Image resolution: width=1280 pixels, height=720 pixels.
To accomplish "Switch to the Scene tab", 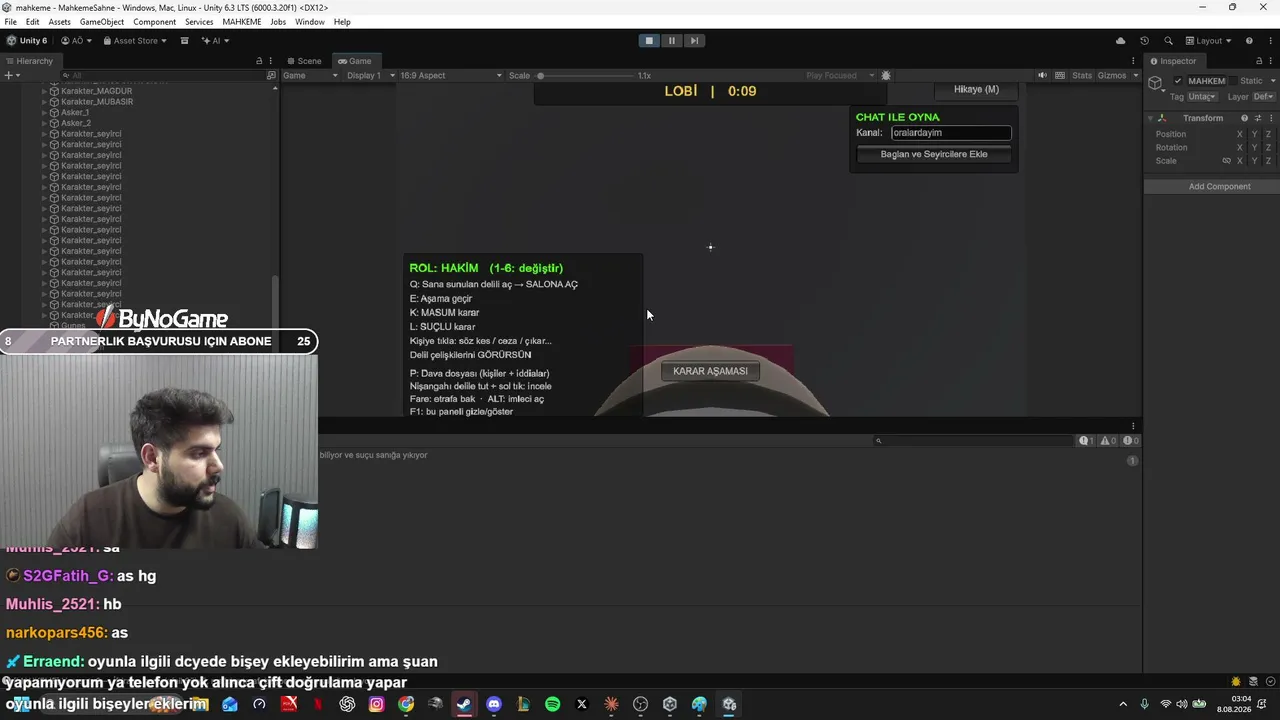I will [x=304, y=61].
